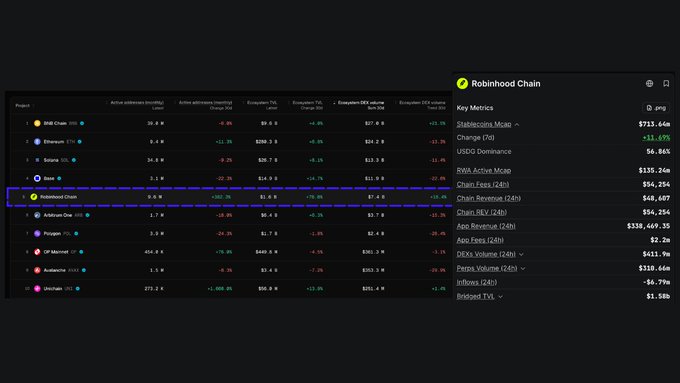This screenshot has width=680, height=383.
Task: Click the -$6.79m Inflows value
Action: point(656,282)
